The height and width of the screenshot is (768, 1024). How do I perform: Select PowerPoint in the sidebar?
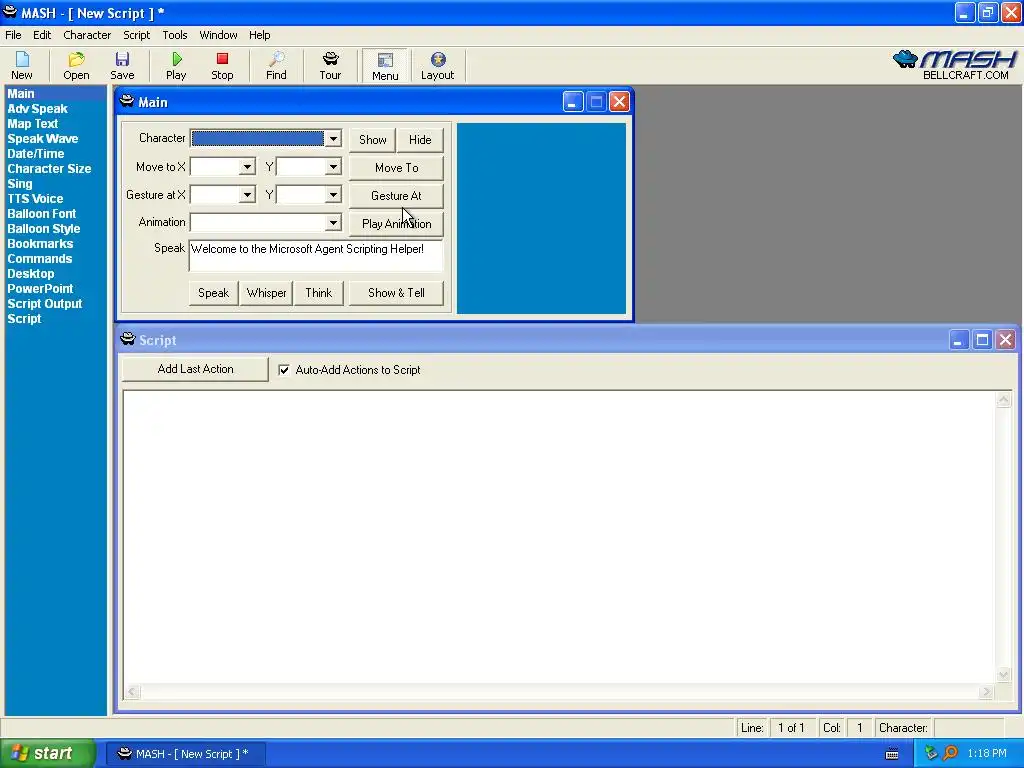point(40,289)
